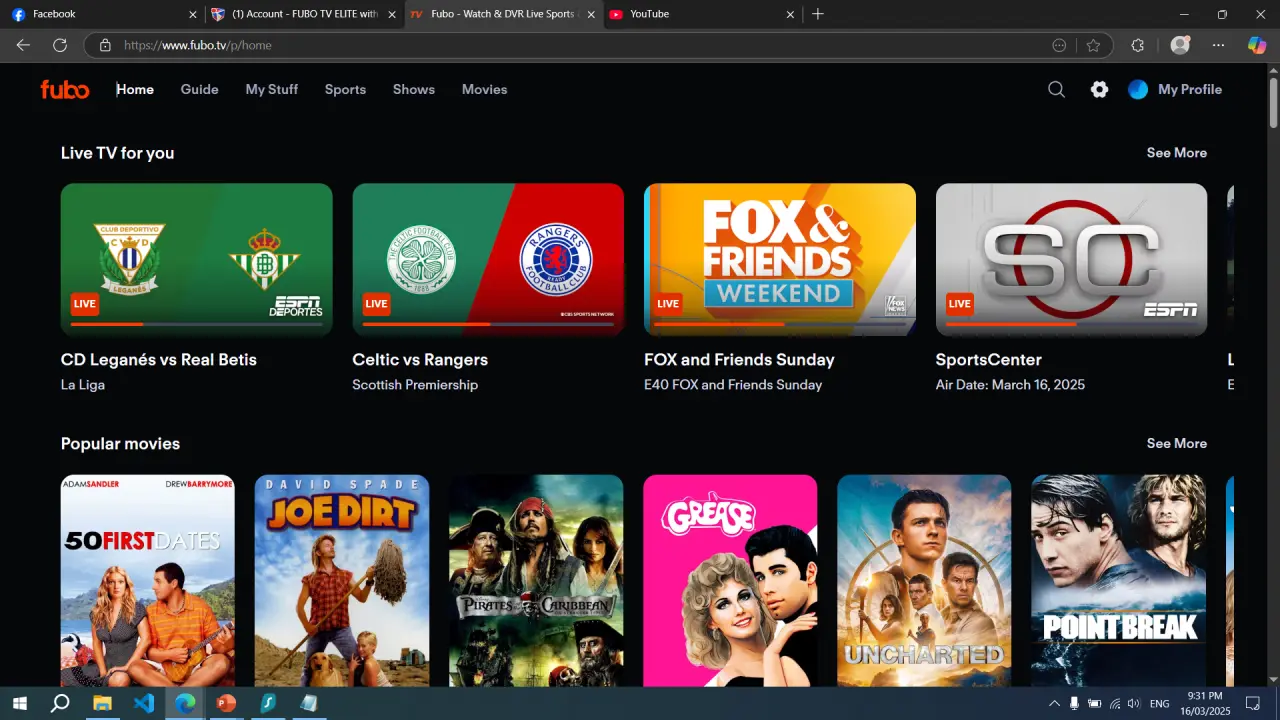
Task: Open the Copilot sidebar icon
Action: pos(1257,45)
